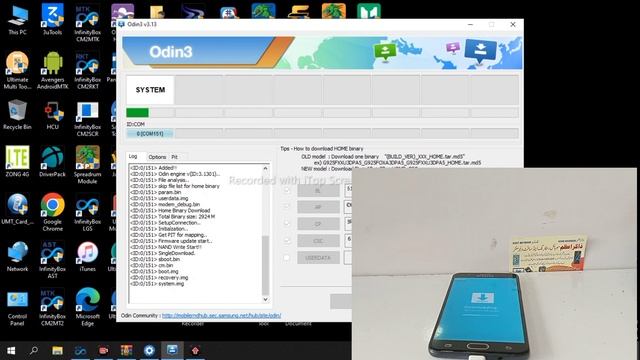Click the SYSTEM status box

(150, 90)
